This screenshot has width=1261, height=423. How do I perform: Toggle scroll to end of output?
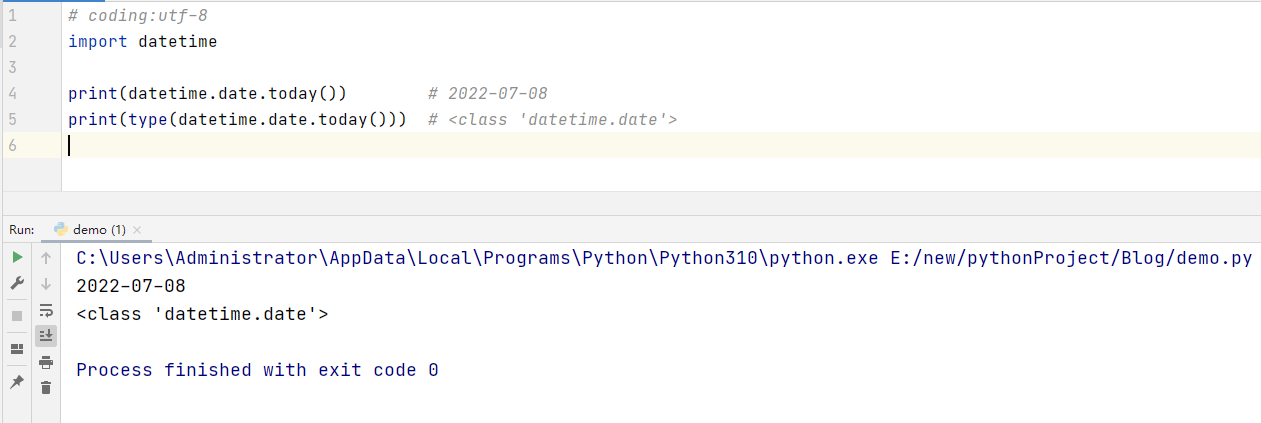(46, 335)
